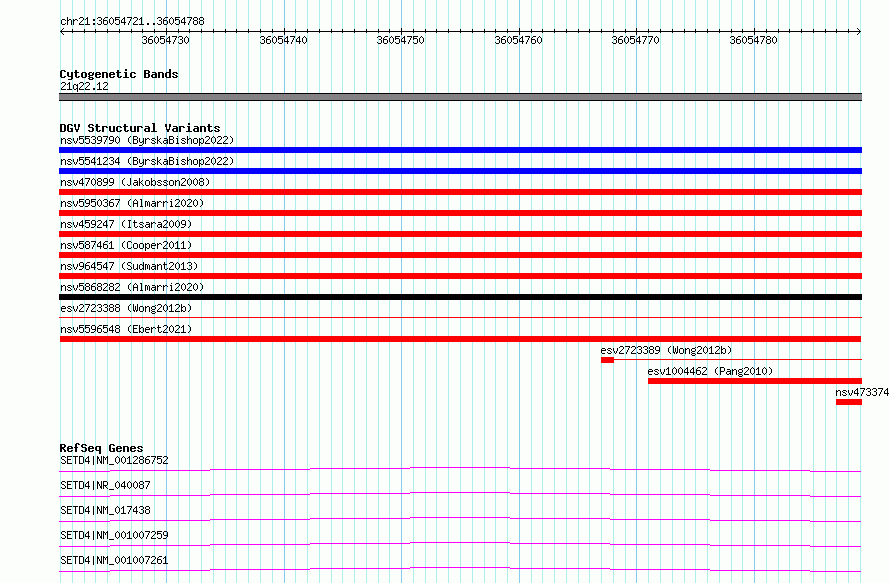Click the red bar under nsv5950367
The height and width of the screenshot is (583, 890).
pos(460,213)
